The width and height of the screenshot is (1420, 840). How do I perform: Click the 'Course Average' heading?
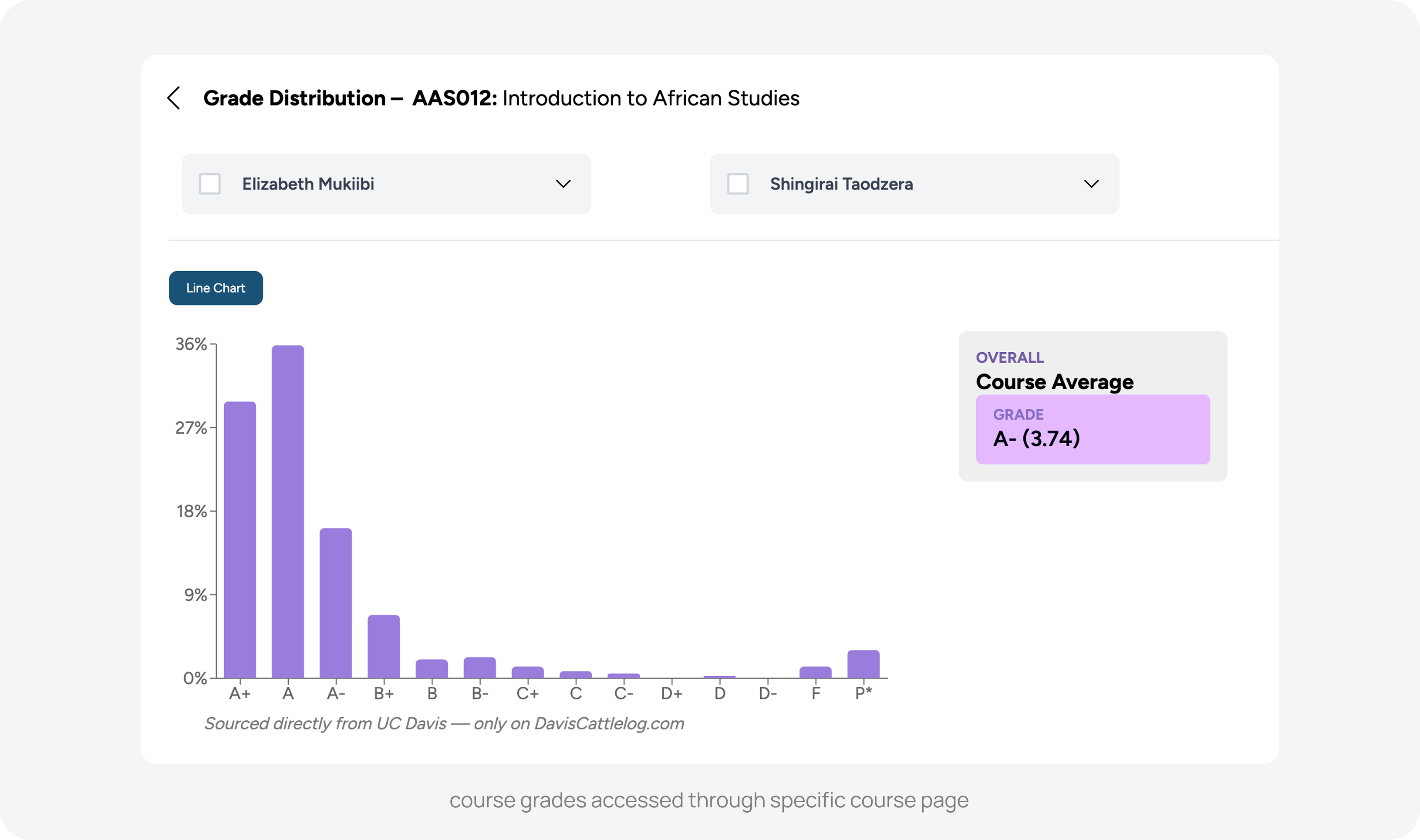(1055, 382)
